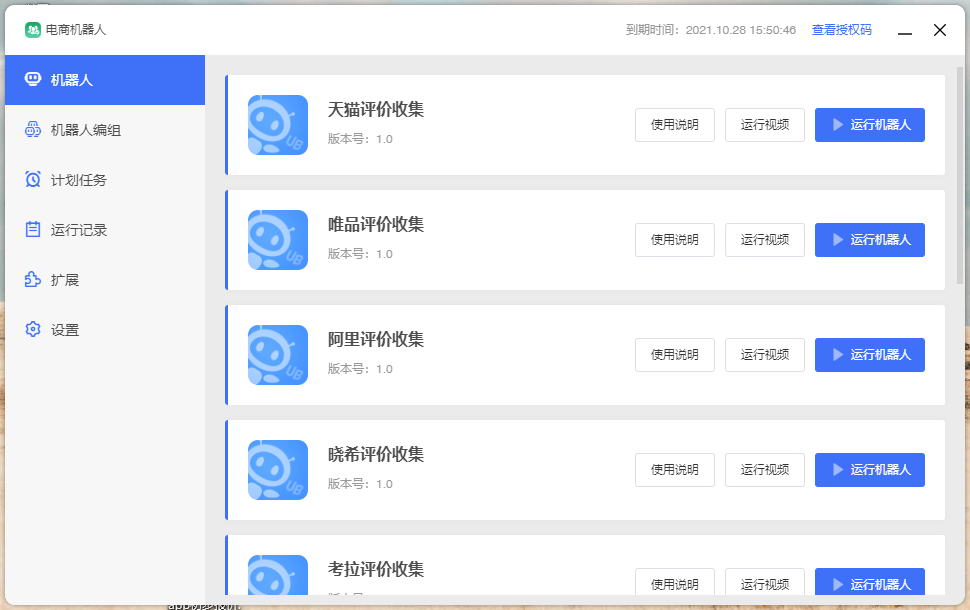
Task: Watch 运行视频 for 晓希评价收集
Action: point(765,470)
